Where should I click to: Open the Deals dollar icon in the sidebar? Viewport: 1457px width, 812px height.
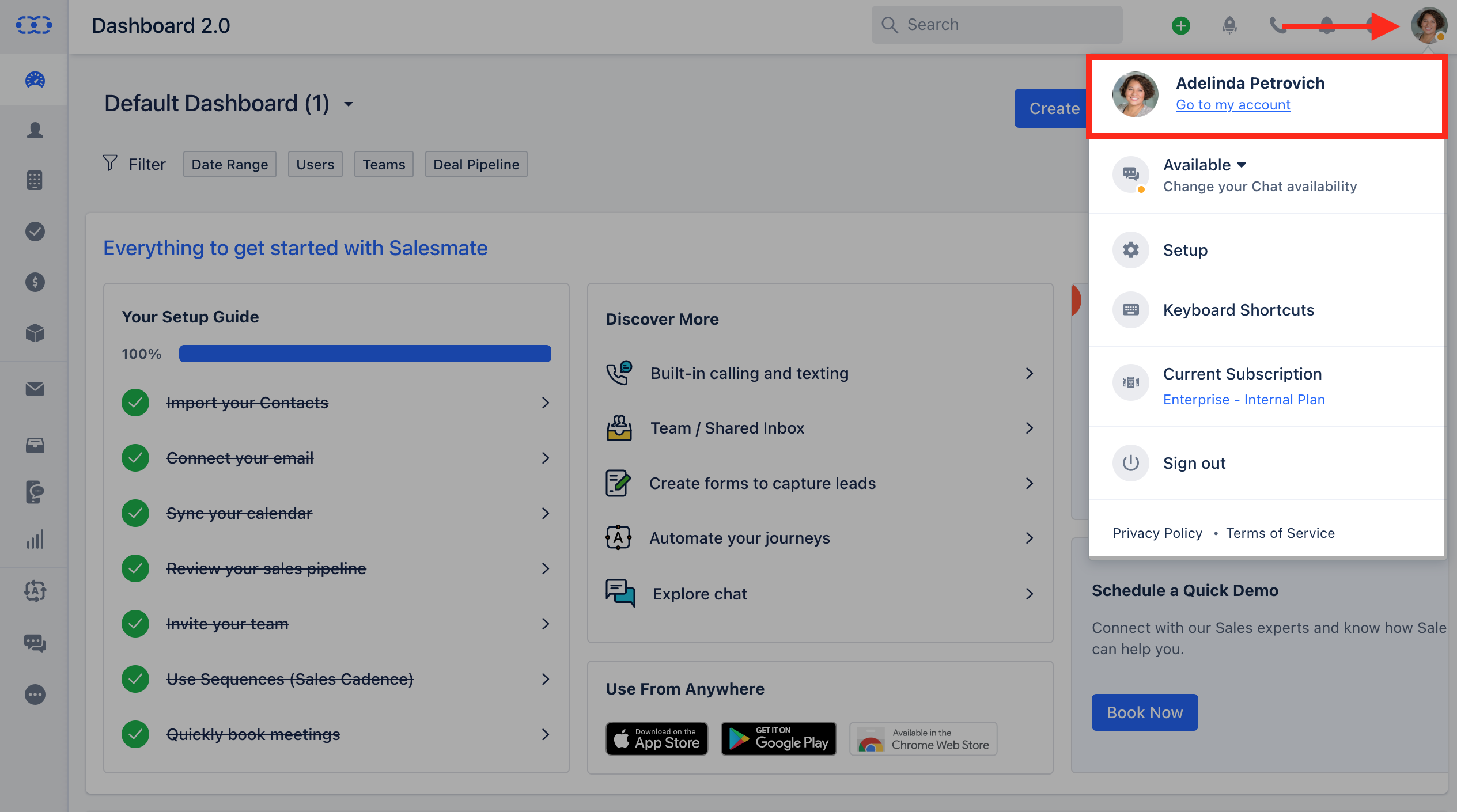[34, 282]
